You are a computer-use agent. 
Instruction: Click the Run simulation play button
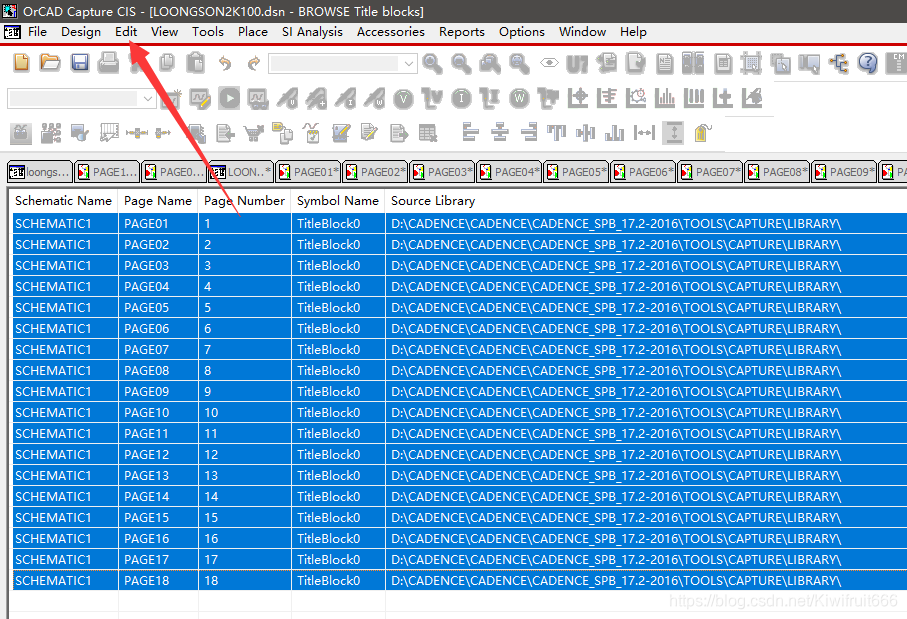pyautogui.click(x=230, y=98)
